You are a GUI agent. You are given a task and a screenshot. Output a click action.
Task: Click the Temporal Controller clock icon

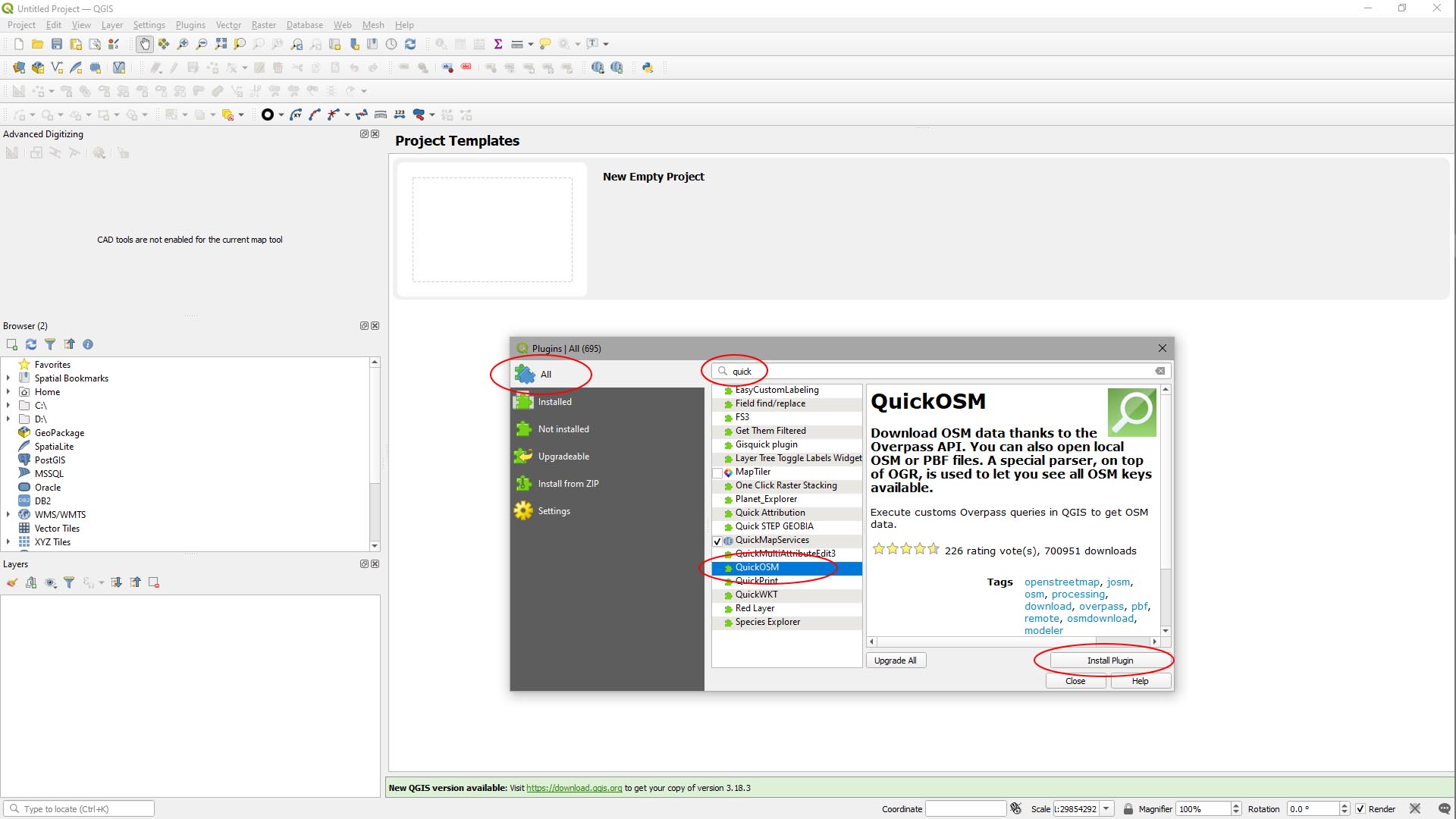tap(391, 44)
